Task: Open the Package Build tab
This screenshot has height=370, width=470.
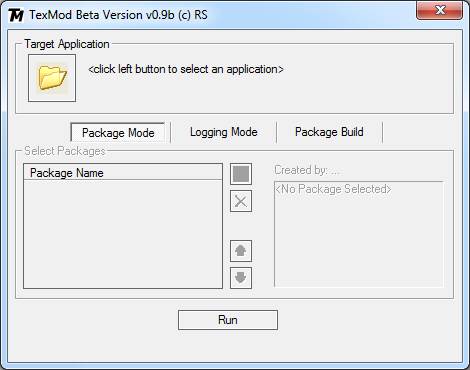Action: click(x=329, y=132)
